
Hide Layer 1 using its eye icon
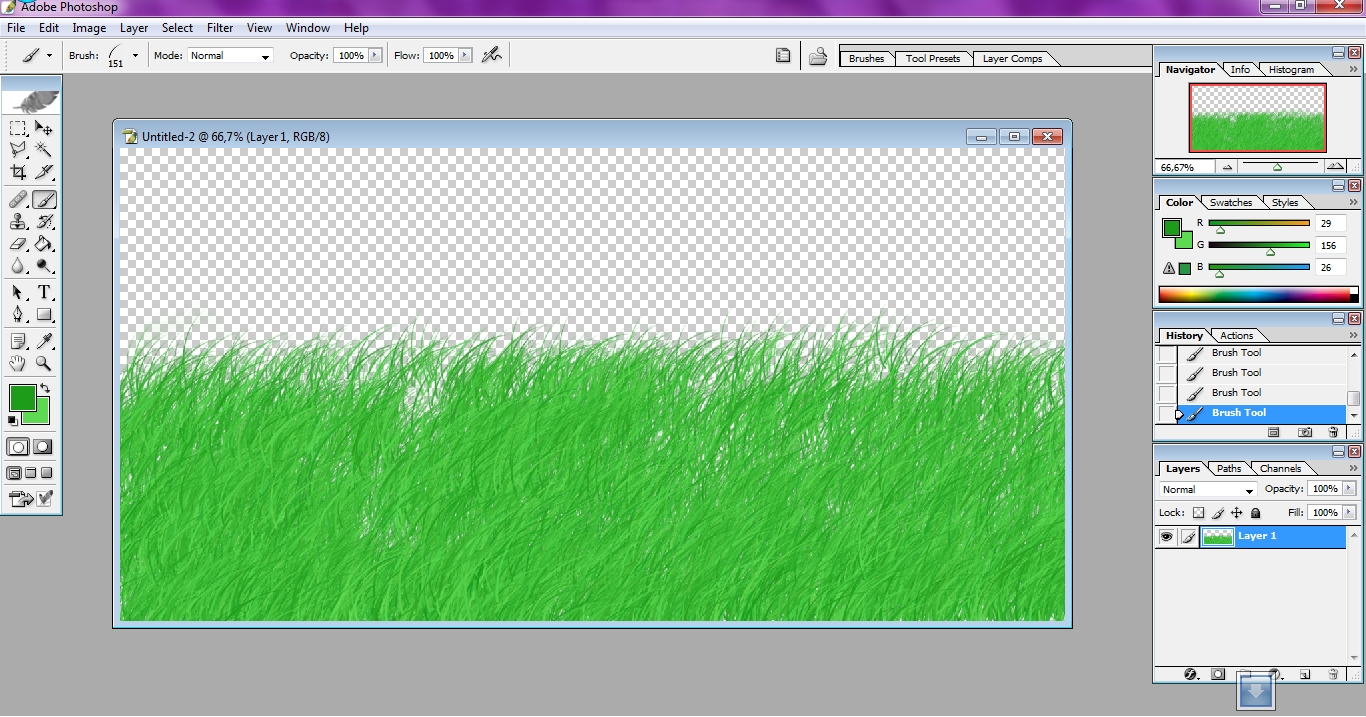click(x=1166, y=536)
